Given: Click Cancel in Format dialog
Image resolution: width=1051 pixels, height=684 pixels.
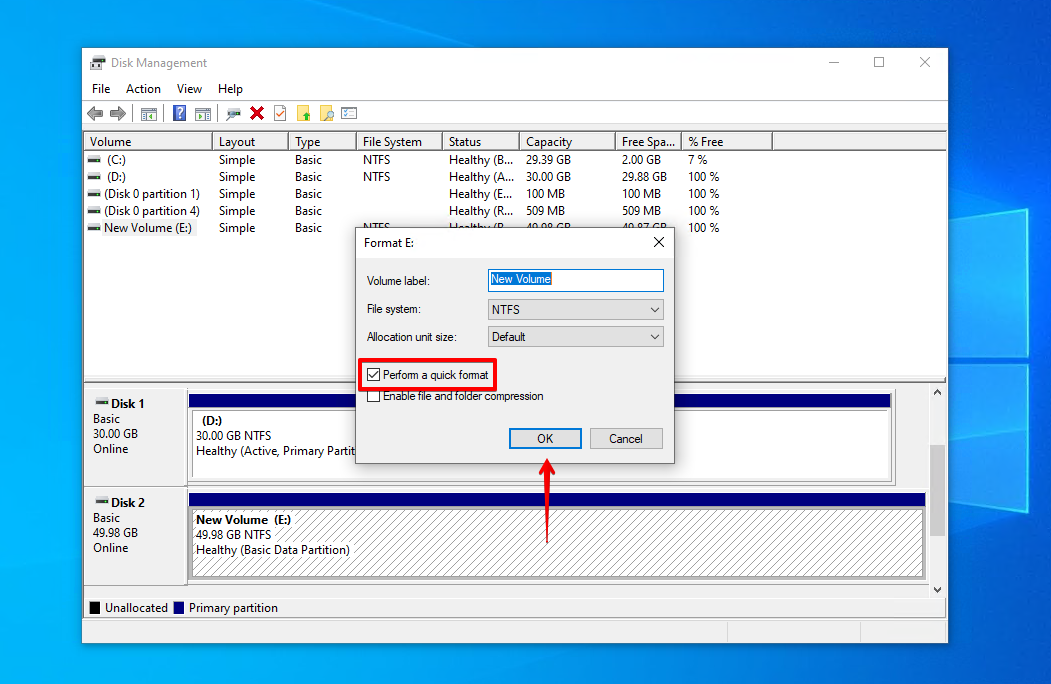Looking at the screenshot, I should [x=625, y=438].
